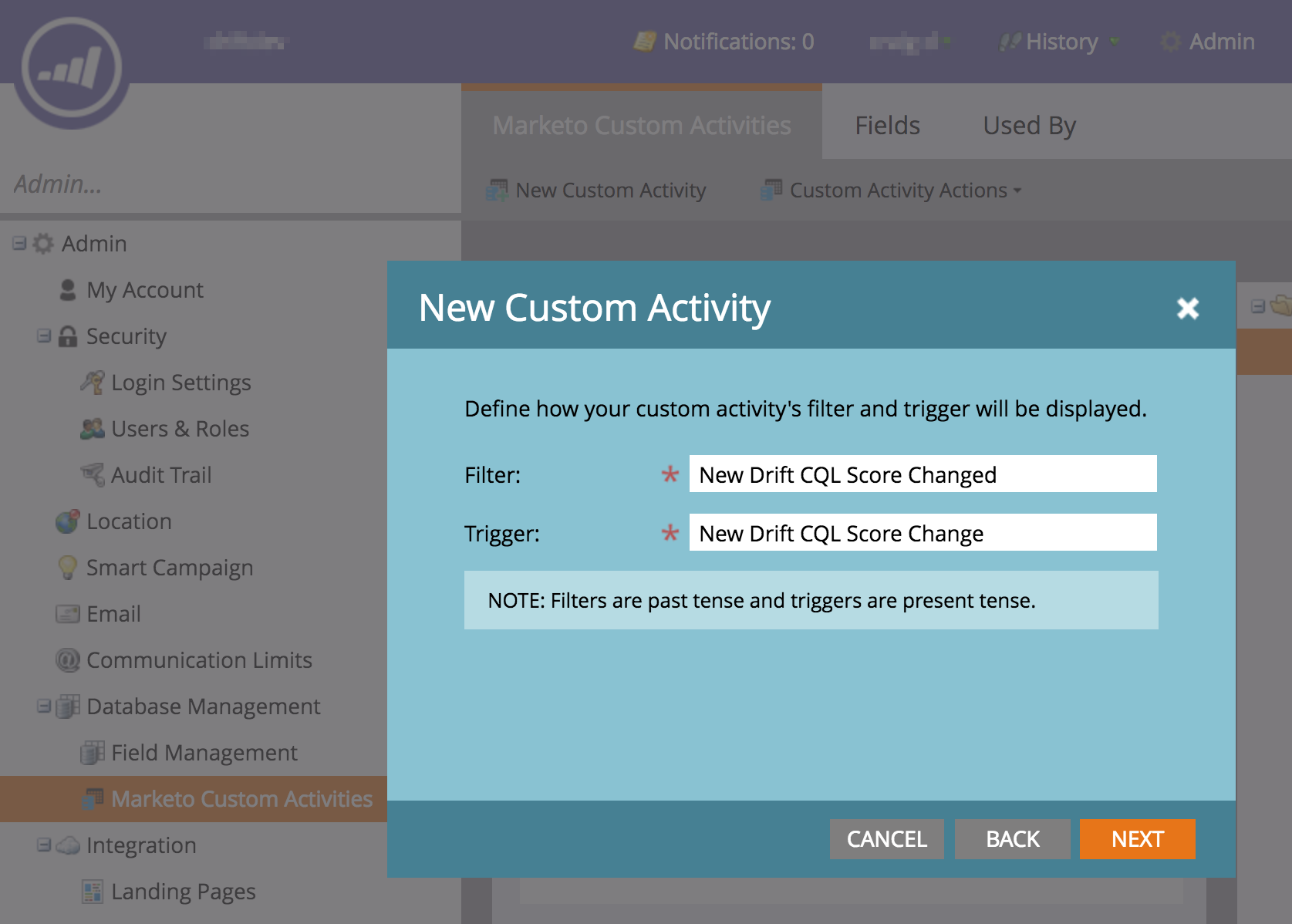Click the Login Settings keys icon
The image size is (1292, 924).
93,383
